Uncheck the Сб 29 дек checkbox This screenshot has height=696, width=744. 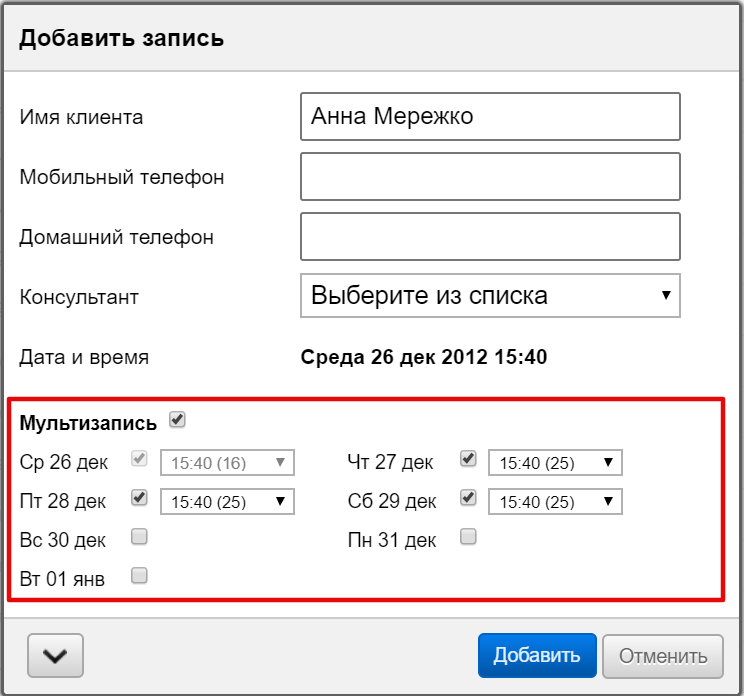pyautogui.click(x=467, y=497)
